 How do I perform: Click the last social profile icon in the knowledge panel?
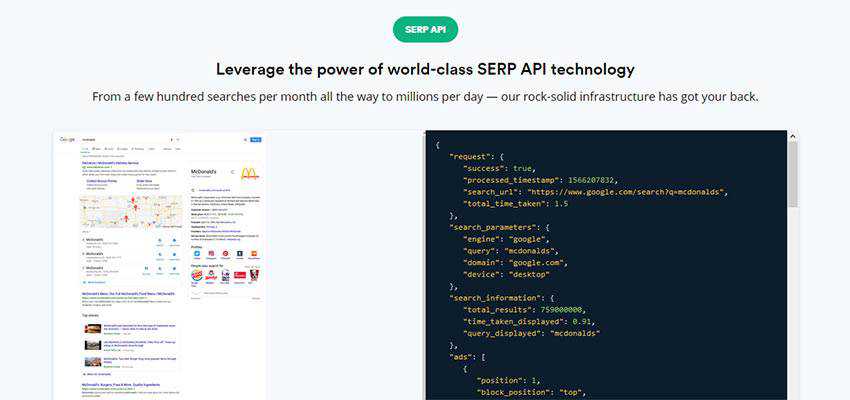253,254
